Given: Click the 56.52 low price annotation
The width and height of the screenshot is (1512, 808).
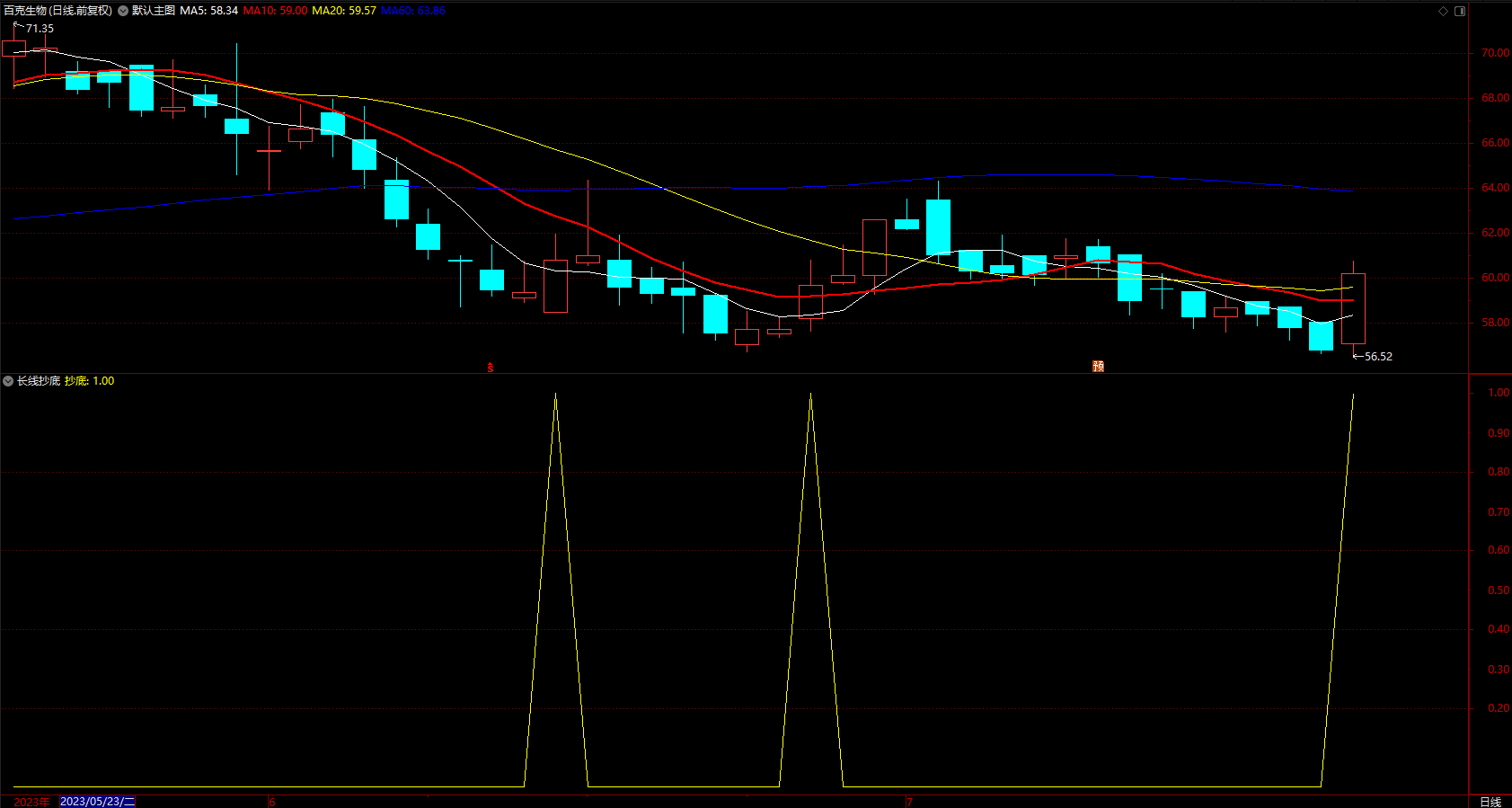Looking at the screenshot, I should pos(1378,357).
